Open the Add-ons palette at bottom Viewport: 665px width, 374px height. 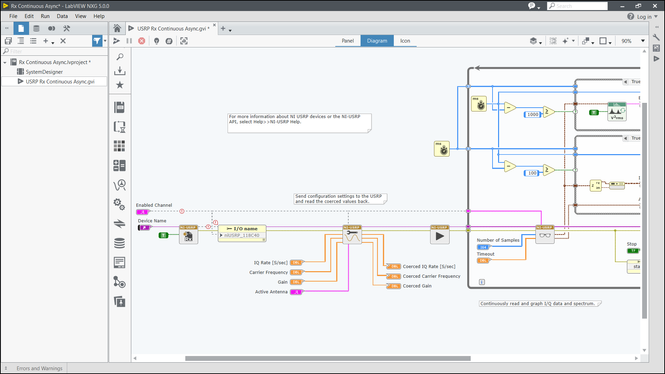tap(120, 301)
